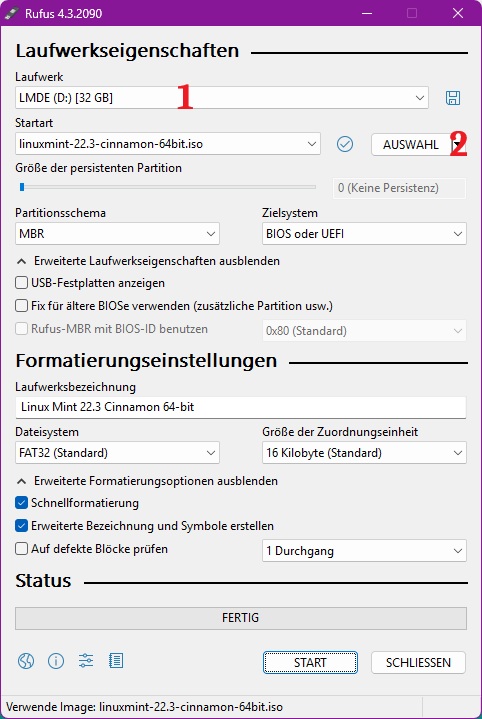Show the log notepad icon
This screenshot has height=719, width=482.
[116, 661]
